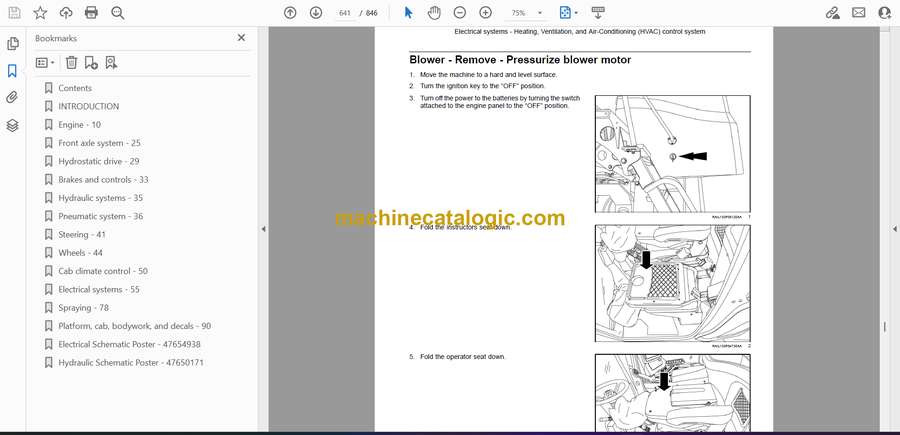Jump to Engine - 10 bookmark
Screen dimensions: 900x435
pyautogui.click(x=79, y=125)
